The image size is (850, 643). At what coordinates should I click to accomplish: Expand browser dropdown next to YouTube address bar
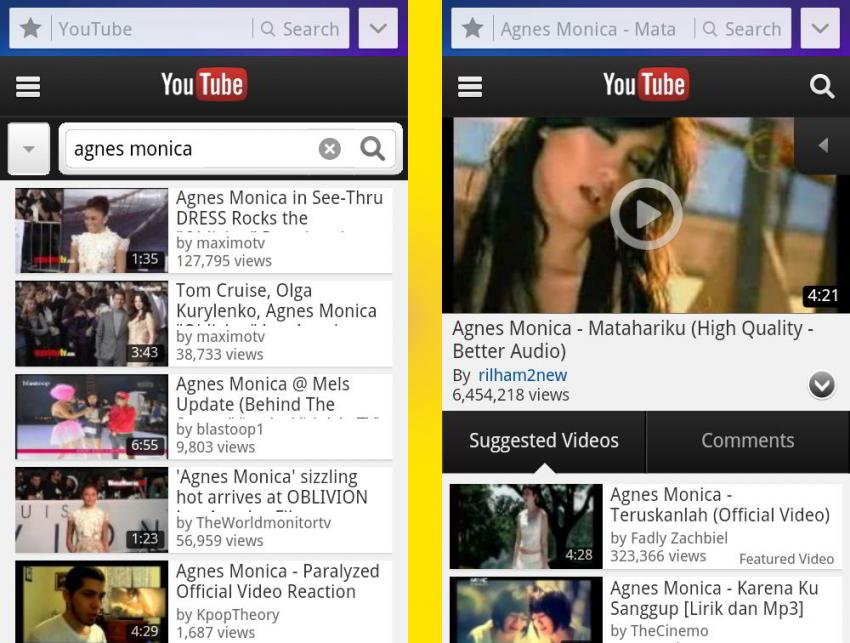click(x=378, y=28)
